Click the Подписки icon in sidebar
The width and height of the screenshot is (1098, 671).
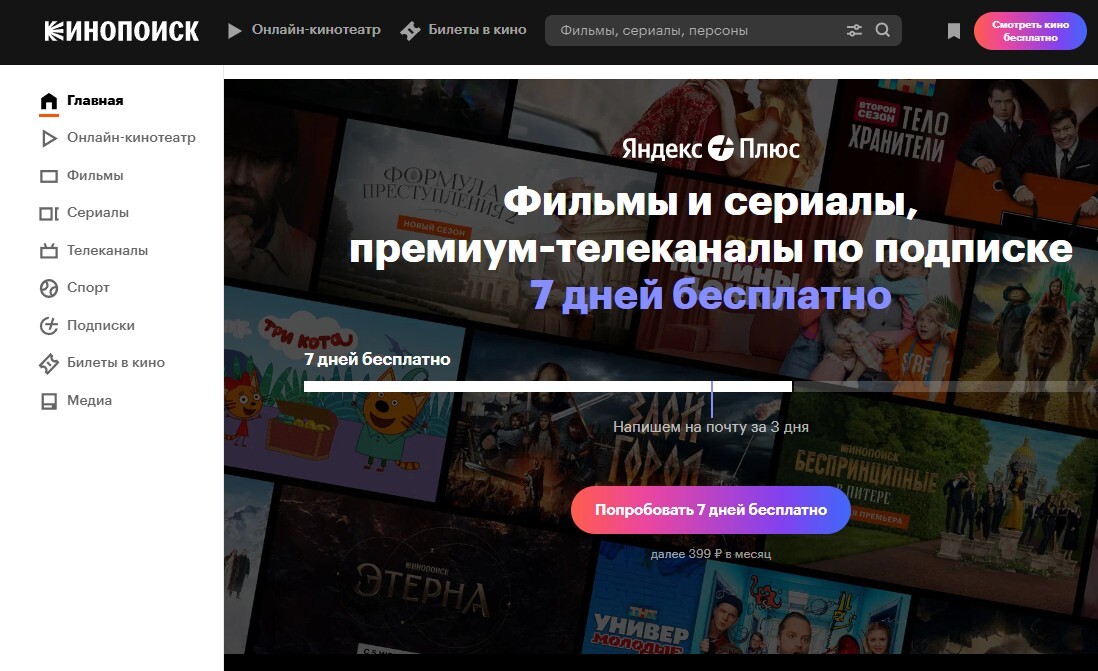click(48, 326)
